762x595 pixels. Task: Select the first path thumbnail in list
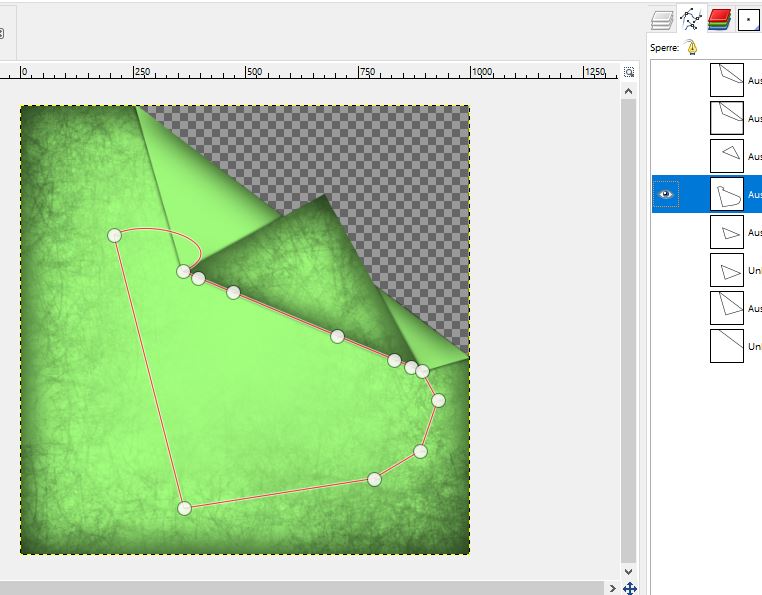coord(727,79)
